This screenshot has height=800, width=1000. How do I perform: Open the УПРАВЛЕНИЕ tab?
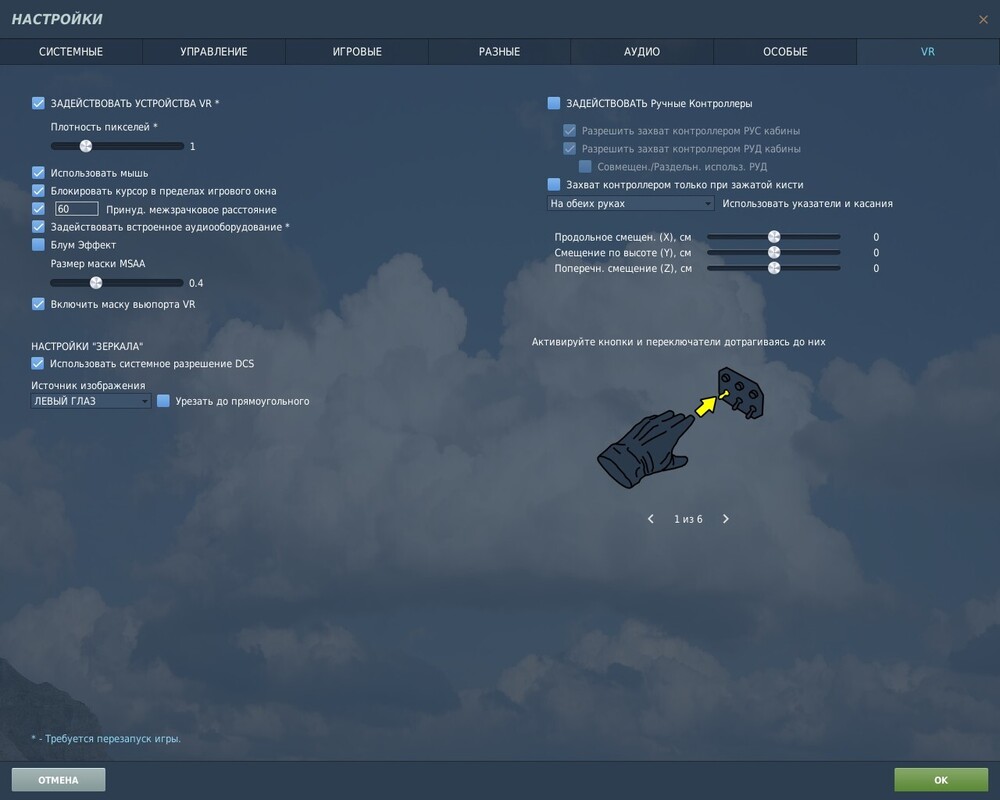coord(214,52)
